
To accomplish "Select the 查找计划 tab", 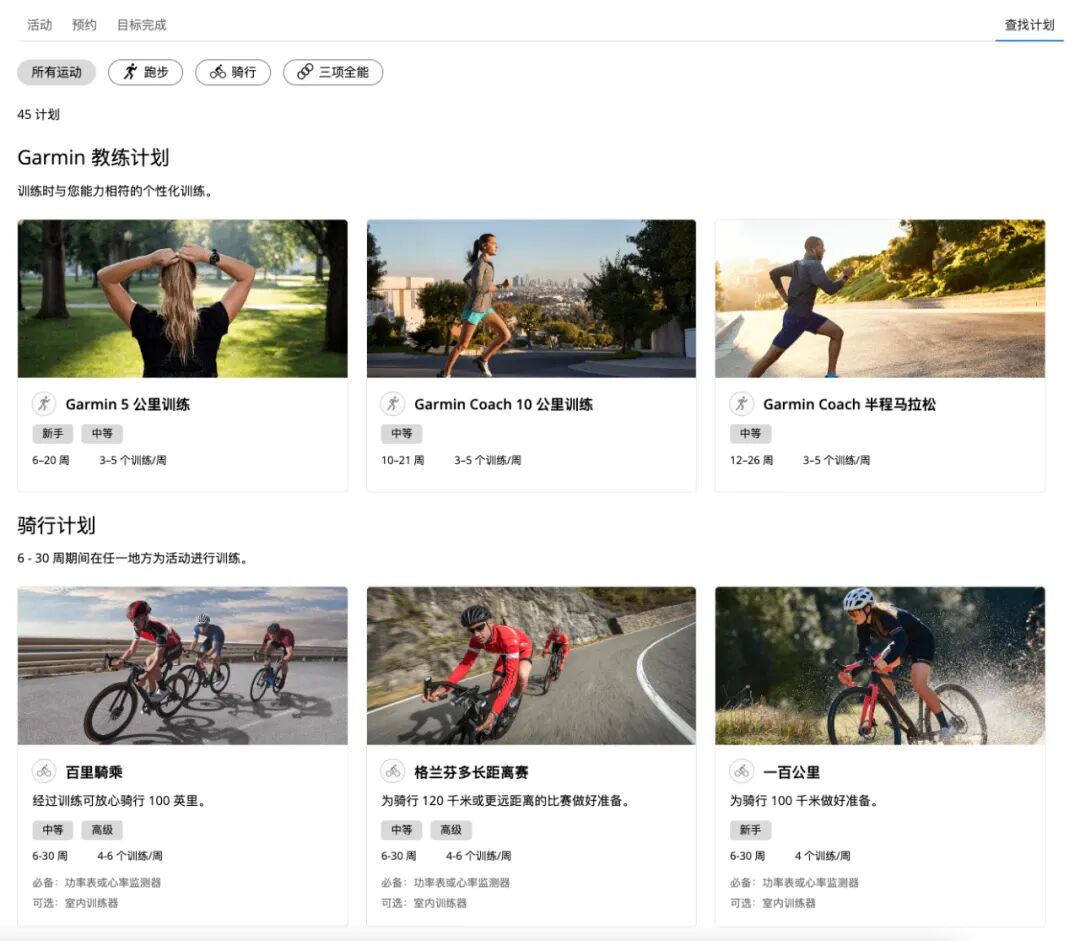I will [1029, 25].
